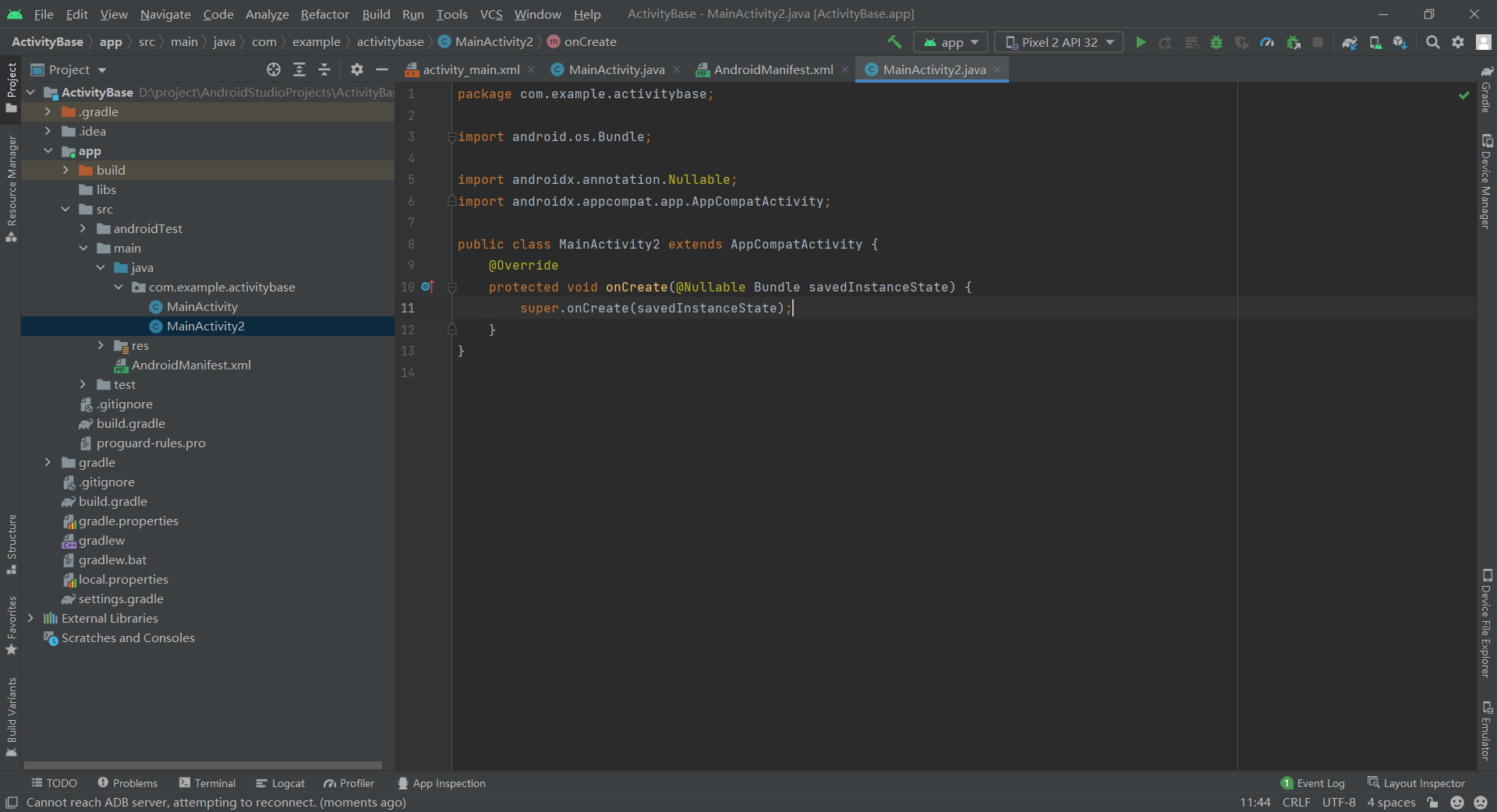Viewport: 1497px width, 812px height.
Task: Toggle tool window bars icon at bottom-left
Action: point(12,803)
